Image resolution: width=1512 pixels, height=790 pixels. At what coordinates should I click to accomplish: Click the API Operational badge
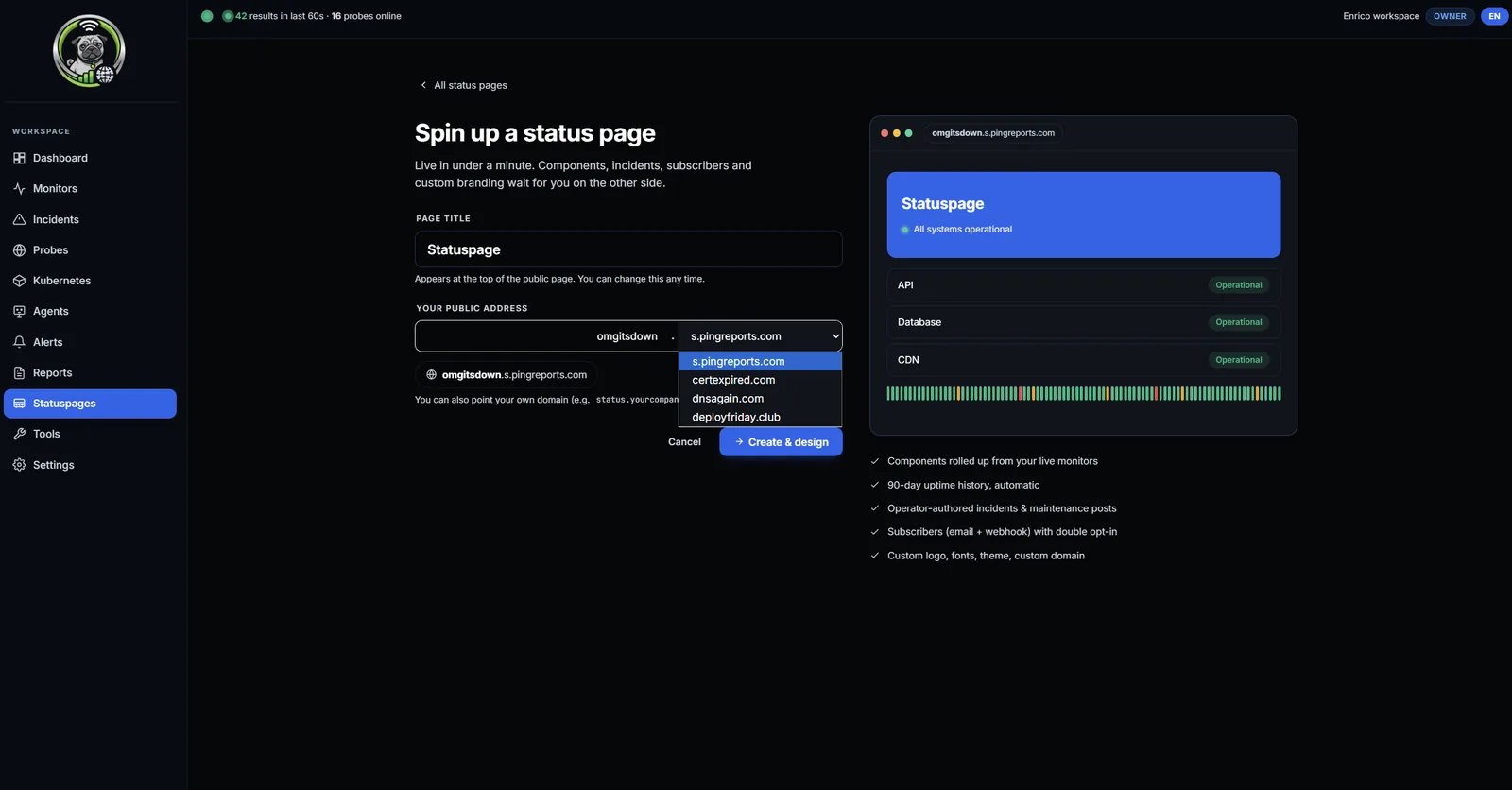click(x=1238, y=285)
